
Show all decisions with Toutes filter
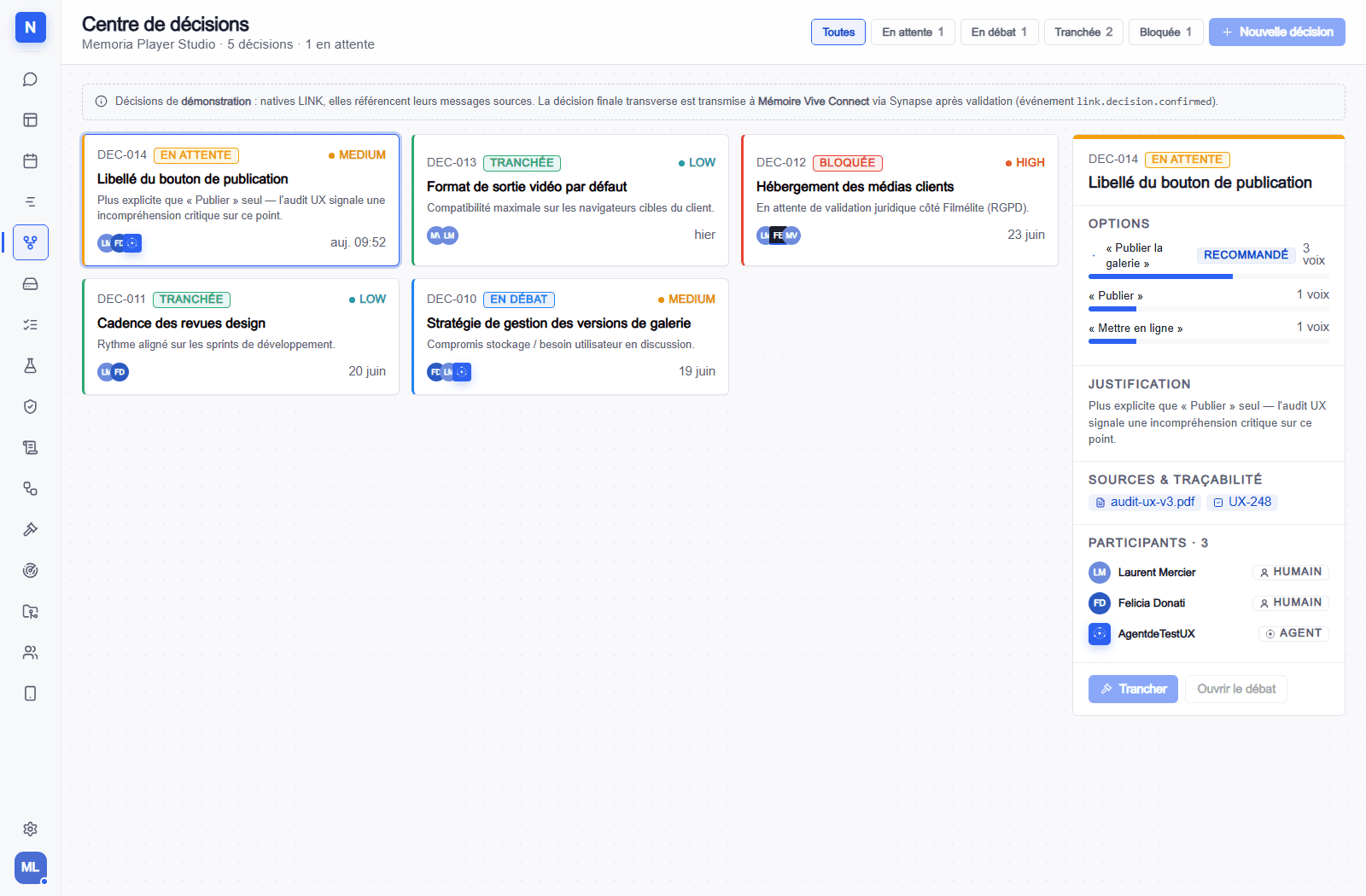(x=838, y=32)
